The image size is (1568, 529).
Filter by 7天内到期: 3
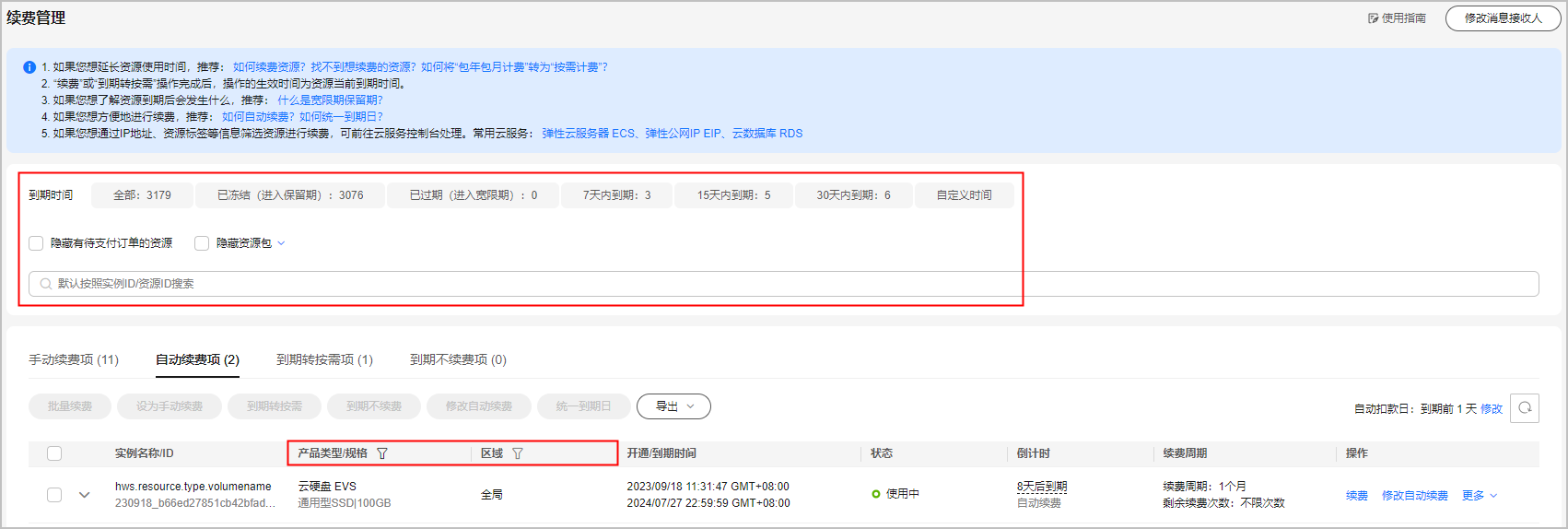click(x=616, y=195)
